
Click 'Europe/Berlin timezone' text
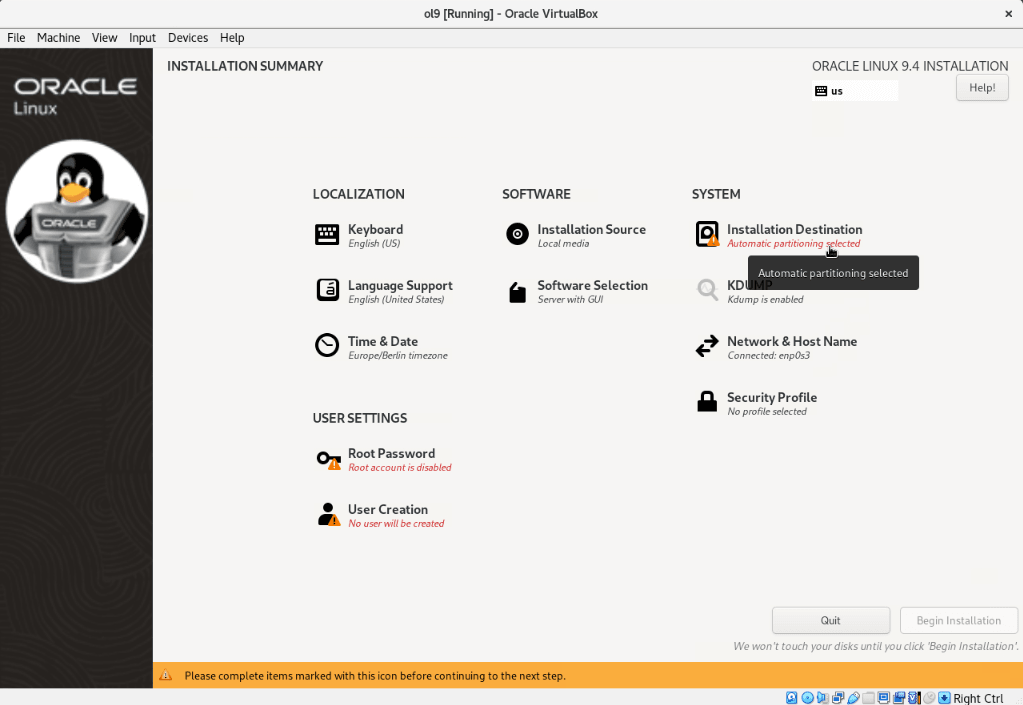coord(398,355)
